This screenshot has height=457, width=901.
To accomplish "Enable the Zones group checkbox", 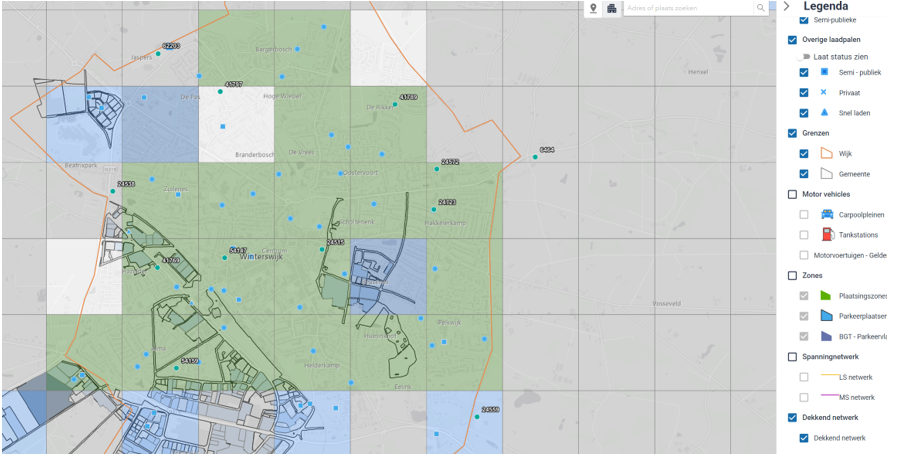I will 793,276.
